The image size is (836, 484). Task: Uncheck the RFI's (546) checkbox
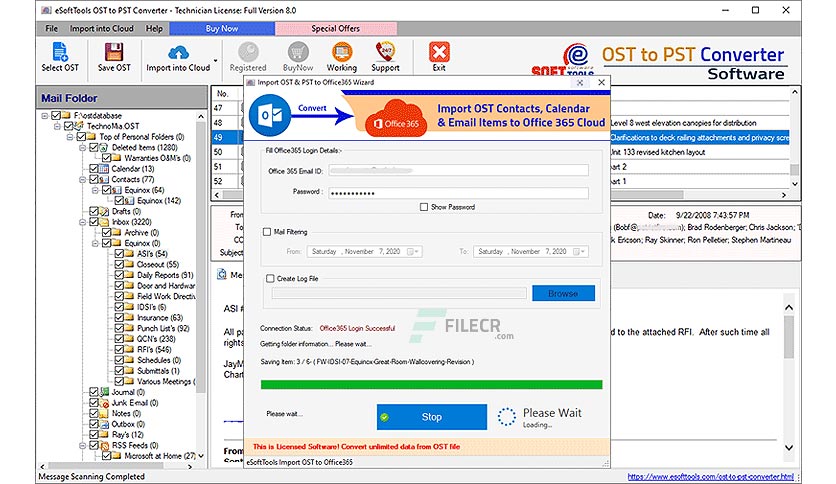coord(119,349)
